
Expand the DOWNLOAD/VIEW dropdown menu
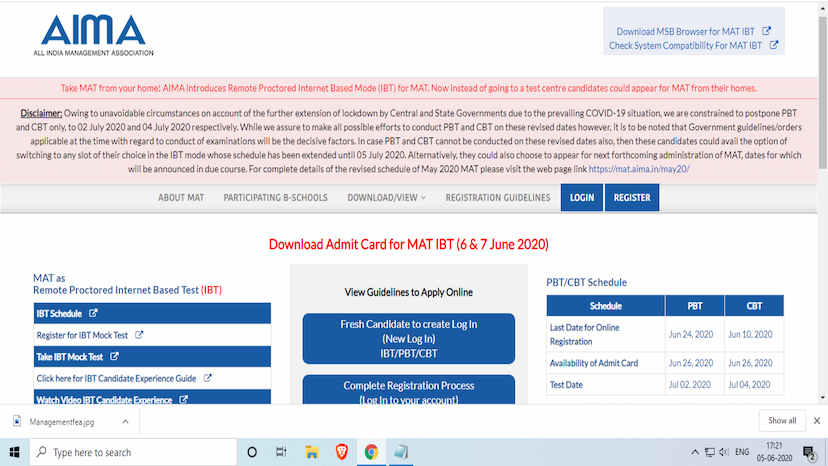387,198
